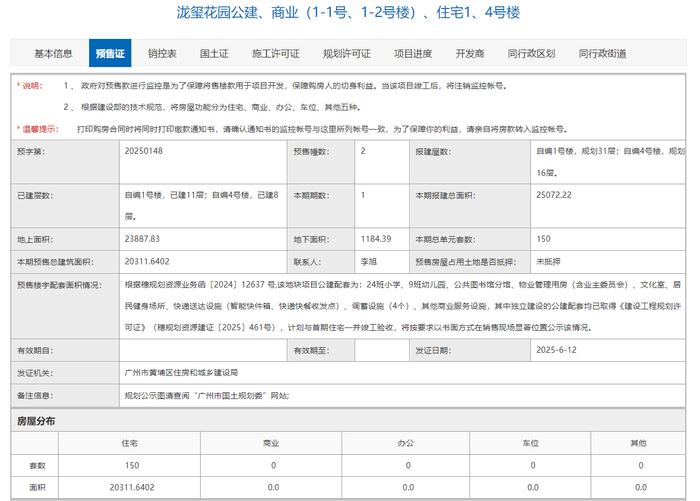Click the 已建层数 value text
Viewport: 700px width, 501px height.
tap(201, 205)
